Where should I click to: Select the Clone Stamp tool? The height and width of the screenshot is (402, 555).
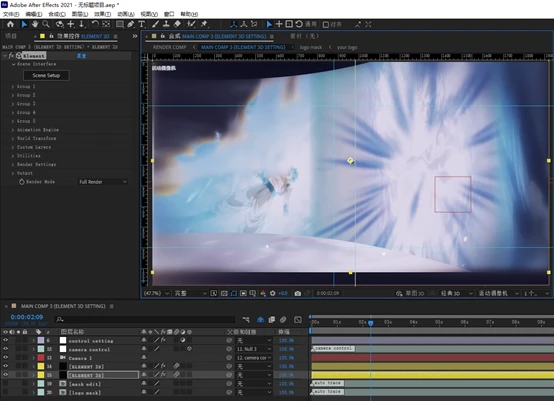click(x=166, y=24)
